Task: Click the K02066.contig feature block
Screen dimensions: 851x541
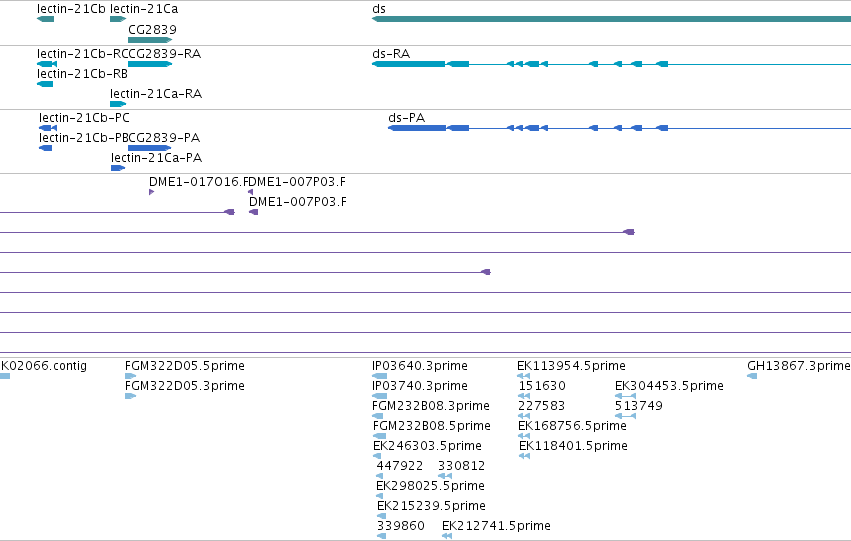Action: 5,376
